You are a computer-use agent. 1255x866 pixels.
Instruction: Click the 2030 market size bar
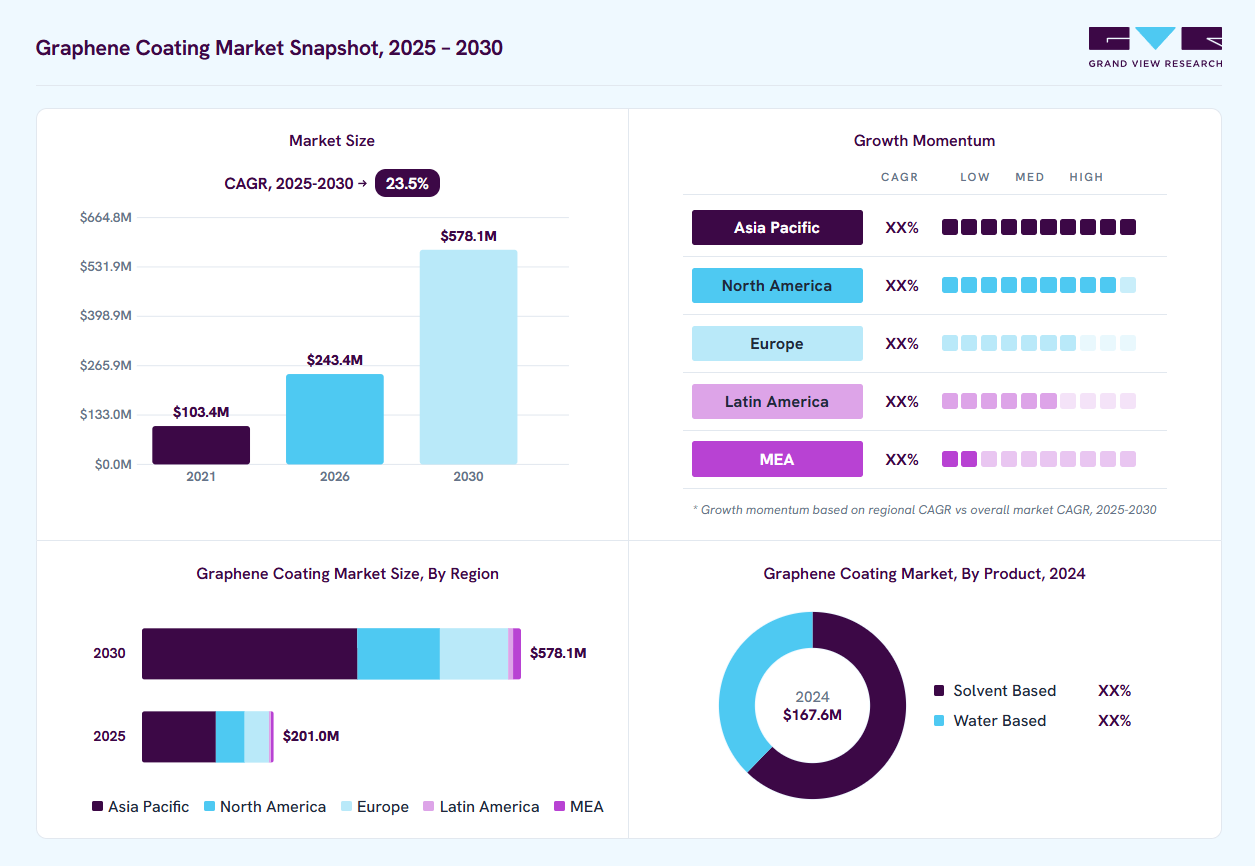click(x=468, y=357)
